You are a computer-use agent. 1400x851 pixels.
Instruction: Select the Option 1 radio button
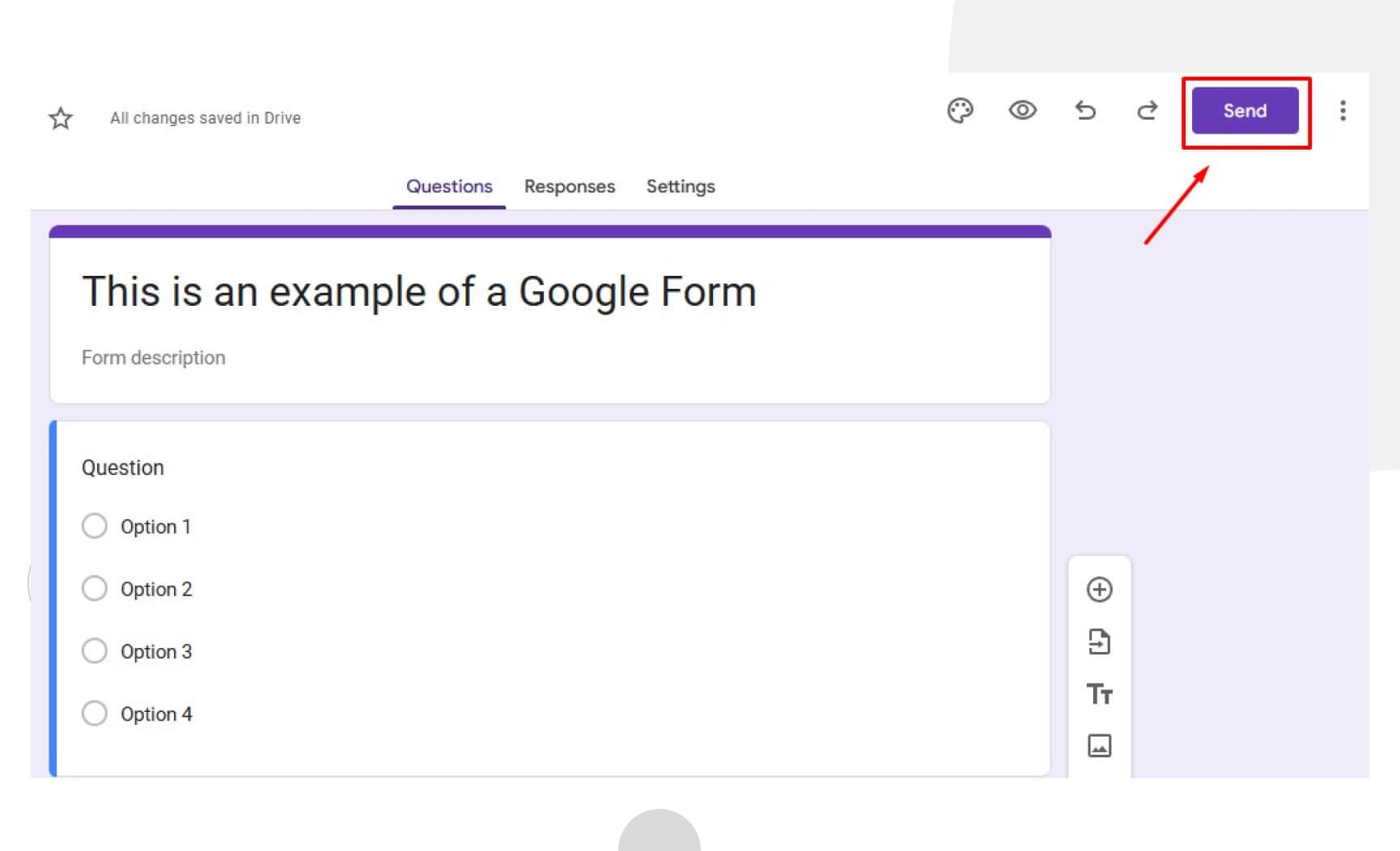tap(95, 526)
